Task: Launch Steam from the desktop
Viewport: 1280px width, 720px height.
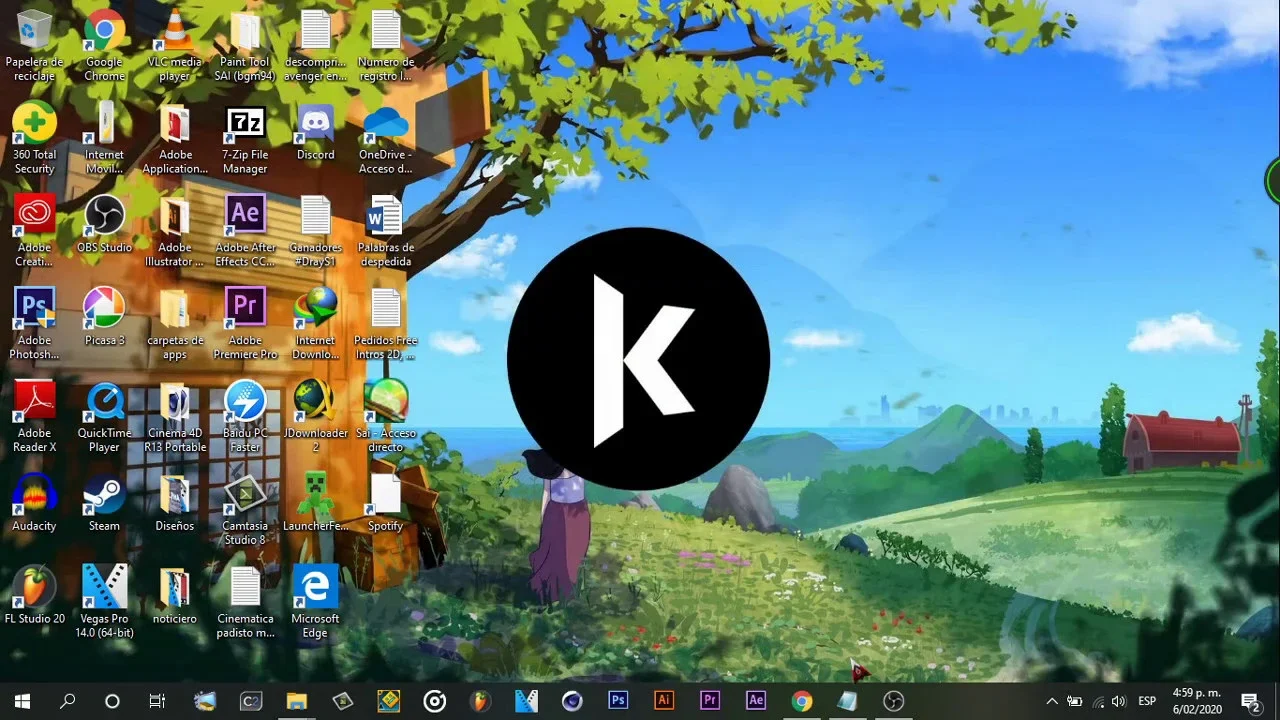Action: point(104,496)
